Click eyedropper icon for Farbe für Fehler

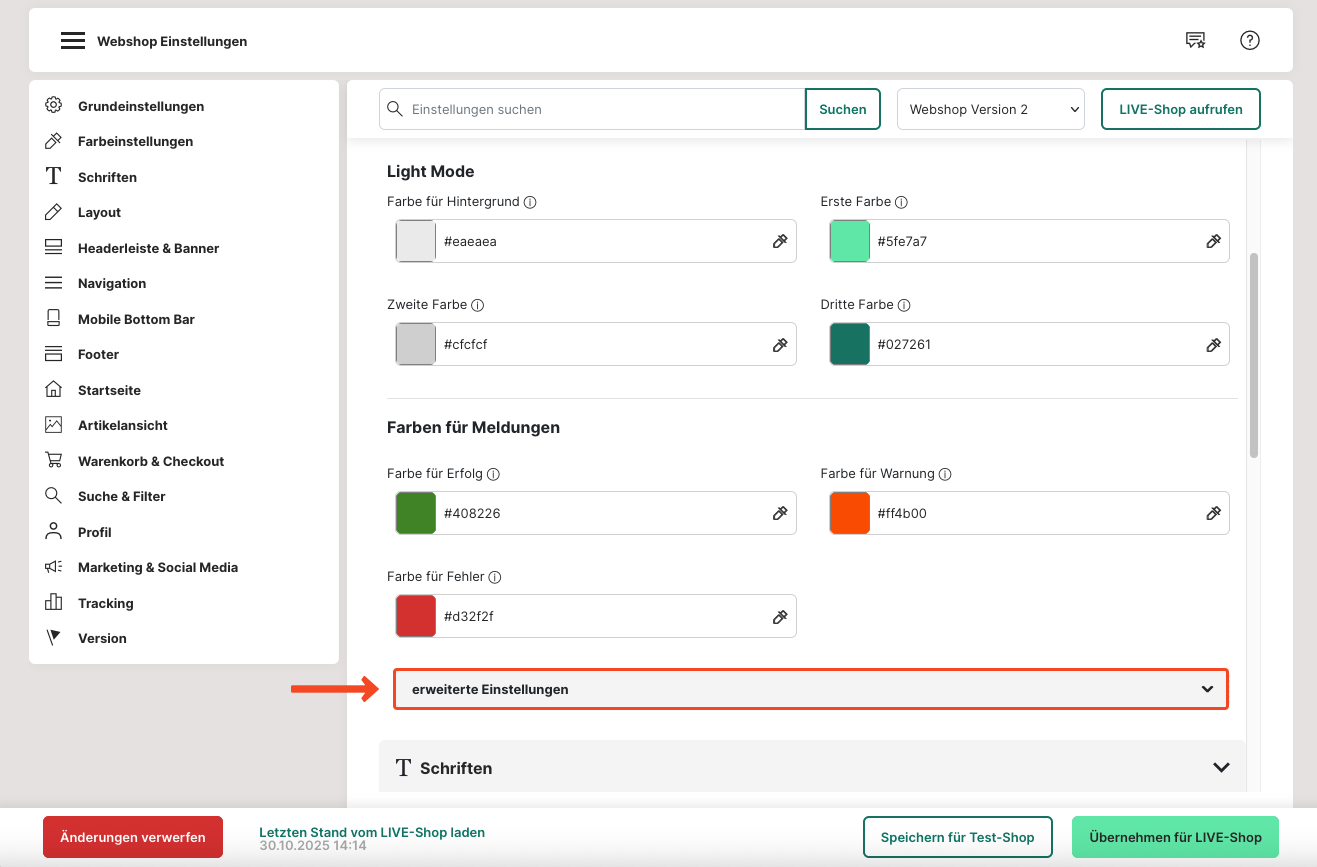pyautogui.click(x=780, y=617)
